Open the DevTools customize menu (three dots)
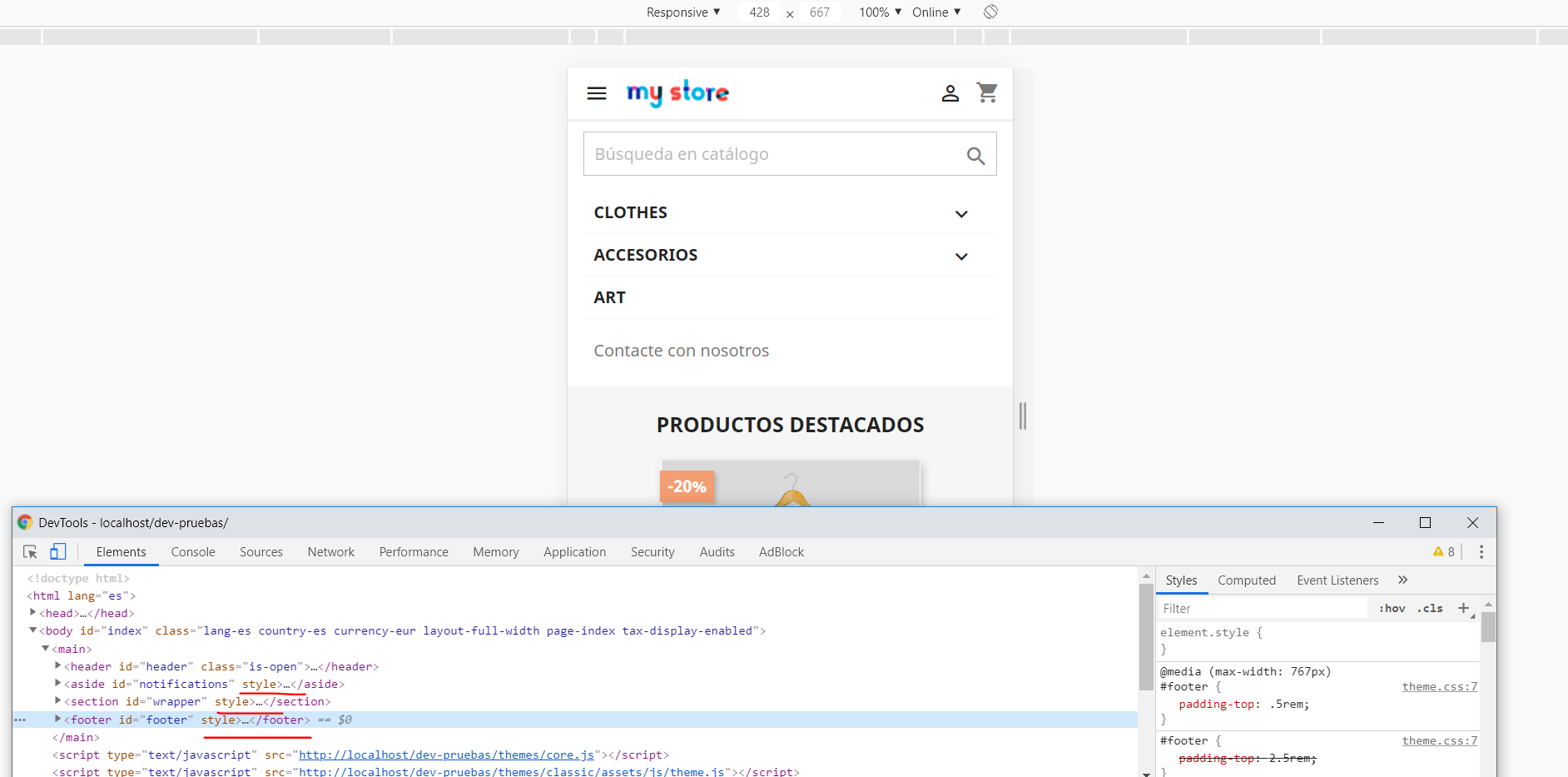Viewport: 1568px width, 777px height. (x=1481, y=551)
